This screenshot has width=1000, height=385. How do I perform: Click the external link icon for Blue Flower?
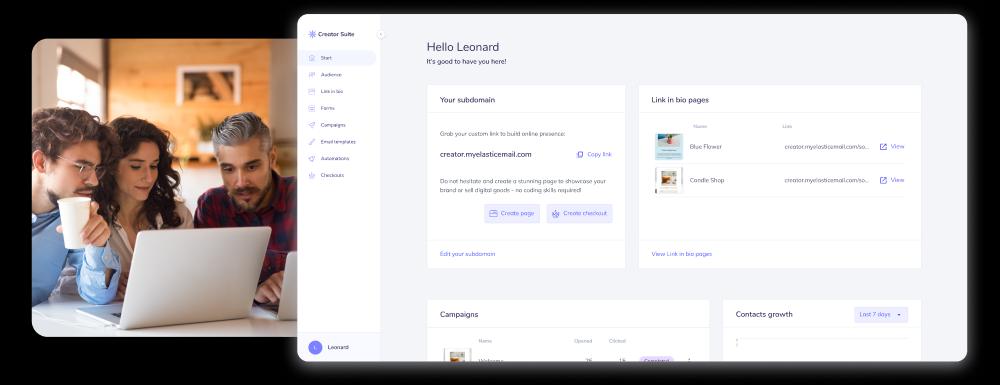coord(883,147)
